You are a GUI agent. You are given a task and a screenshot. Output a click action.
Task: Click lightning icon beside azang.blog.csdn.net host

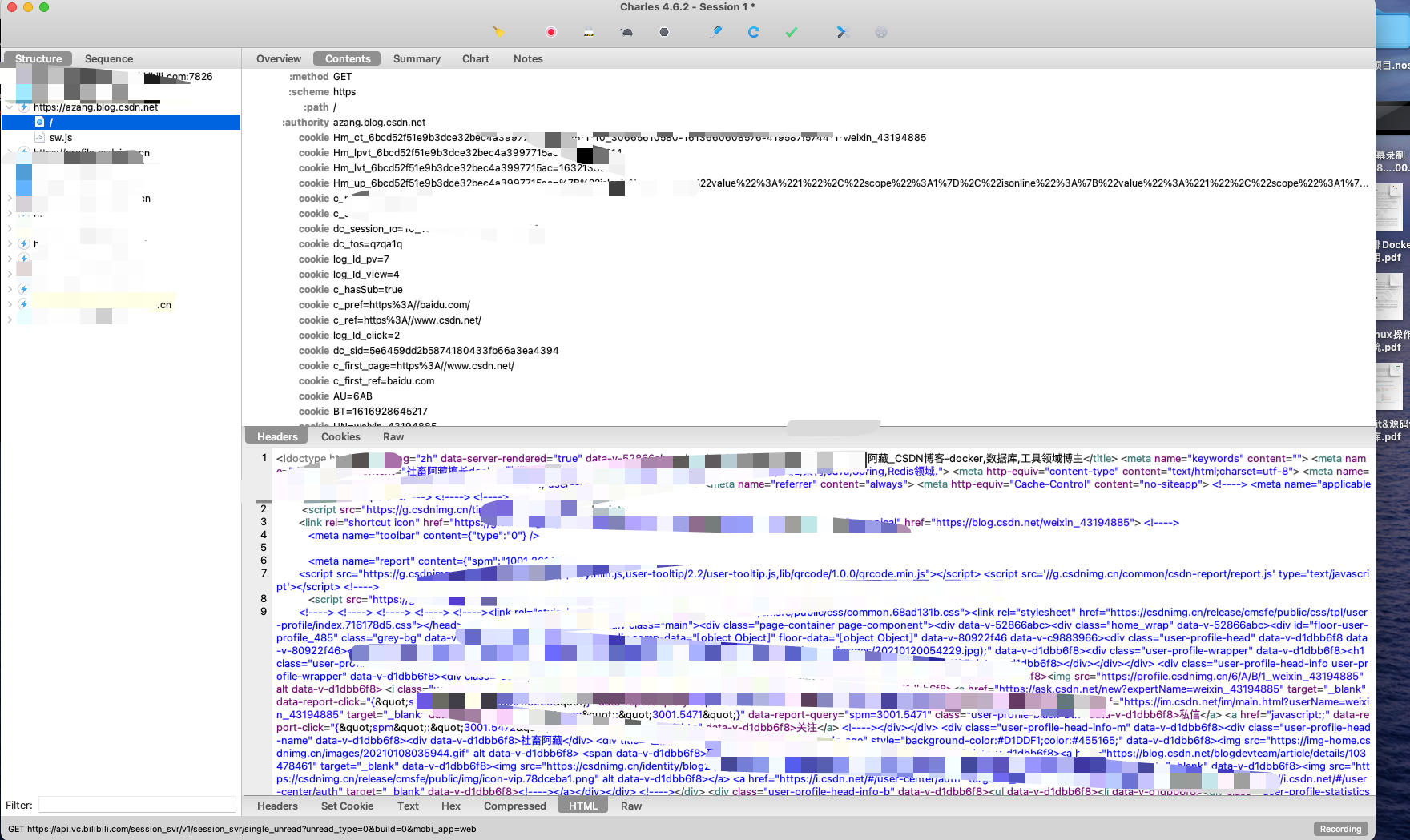coord(24,107)
